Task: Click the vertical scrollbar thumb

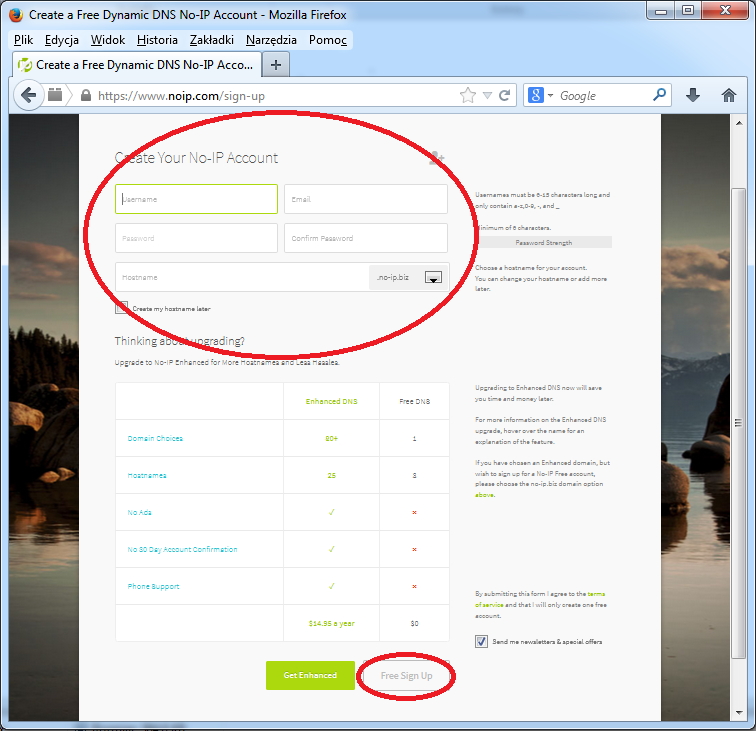Action: pyautogui.click(x=738, y=423)
